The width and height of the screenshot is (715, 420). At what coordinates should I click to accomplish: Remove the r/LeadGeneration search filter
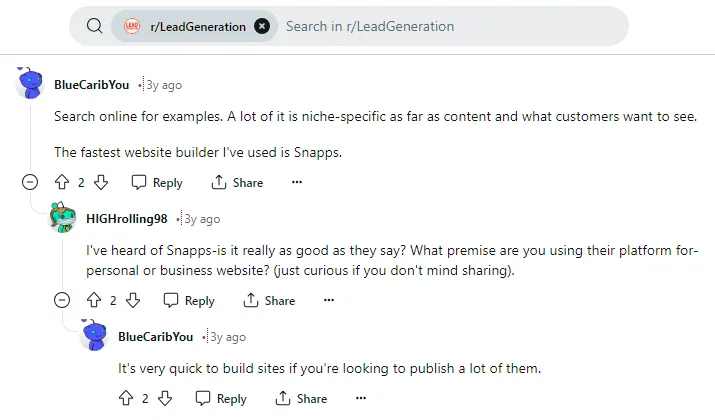pyautogui.click(x=262, y=26)
